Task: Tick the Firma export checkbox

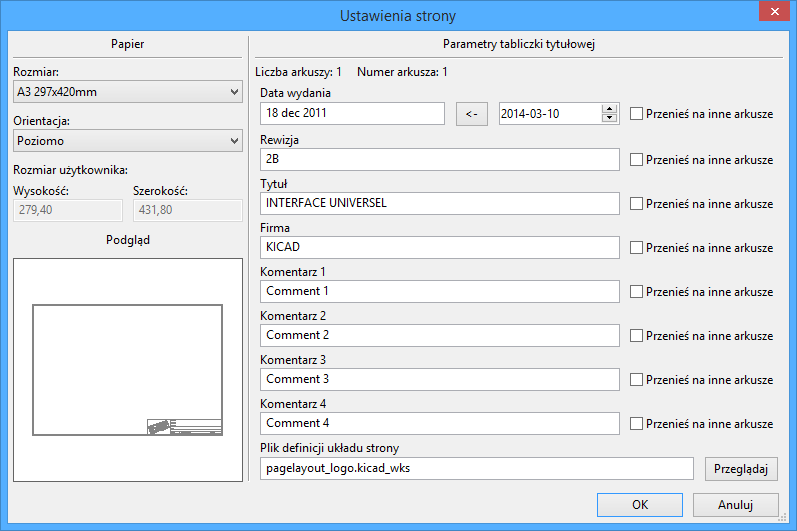Action: click(637, 247)
